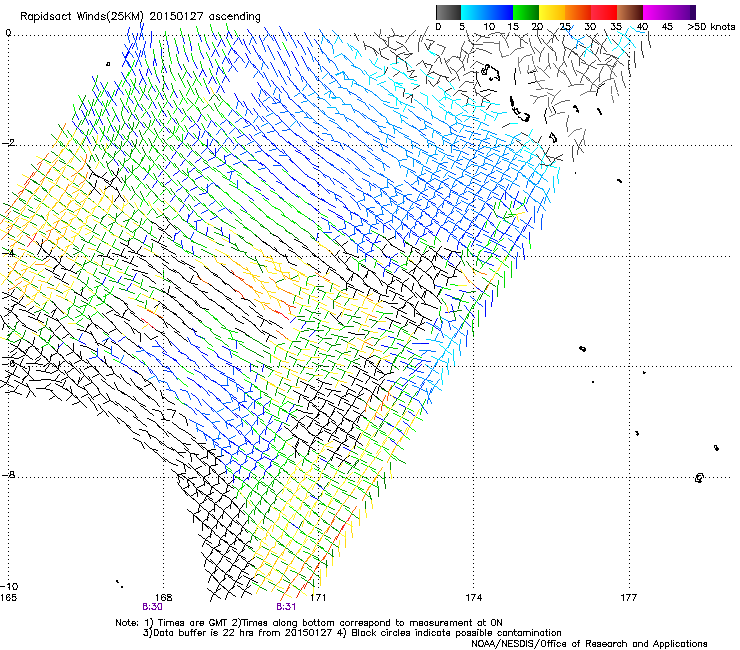The width and height of the screenshot is (740, 650).
Task: Click the purple '8:31' time label
Action: coord(286,607)
